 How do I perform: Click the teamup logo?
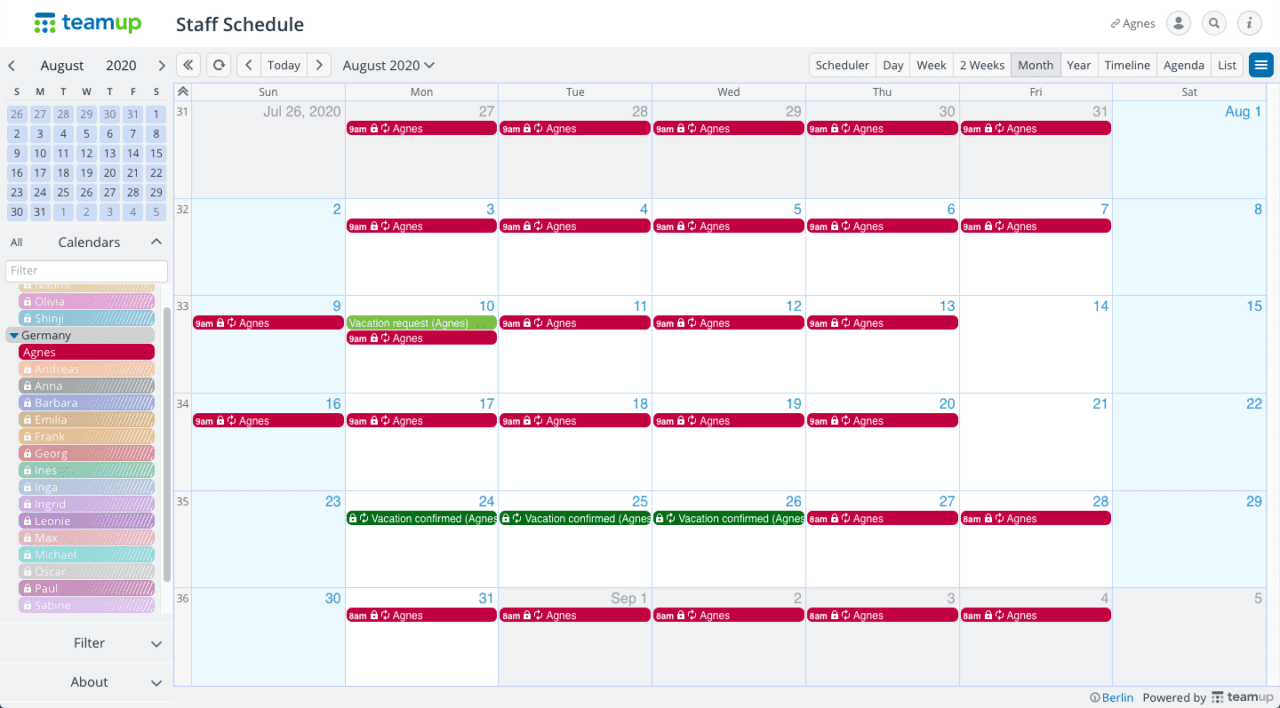(x=87, y=22)
